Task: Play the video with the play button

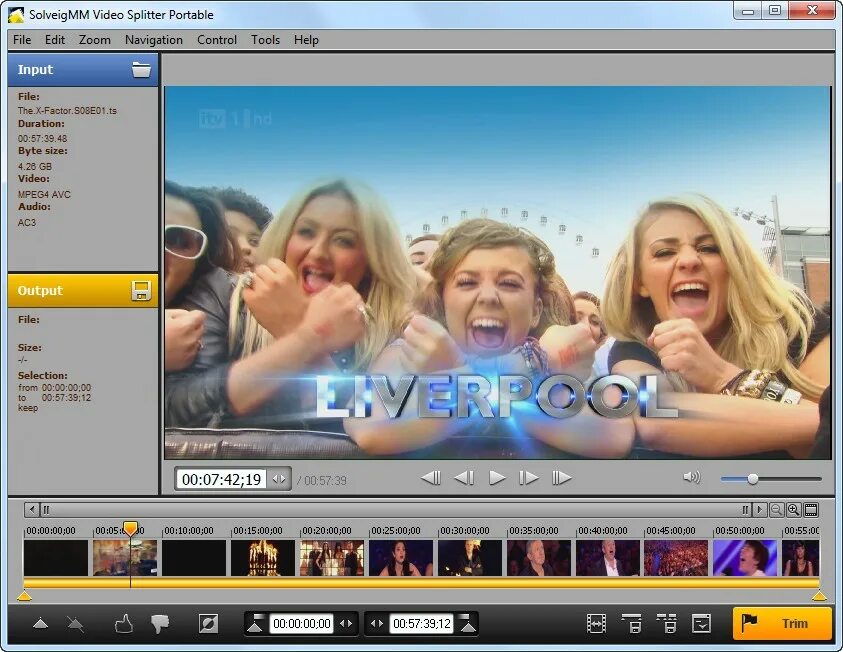Action: 497,477
